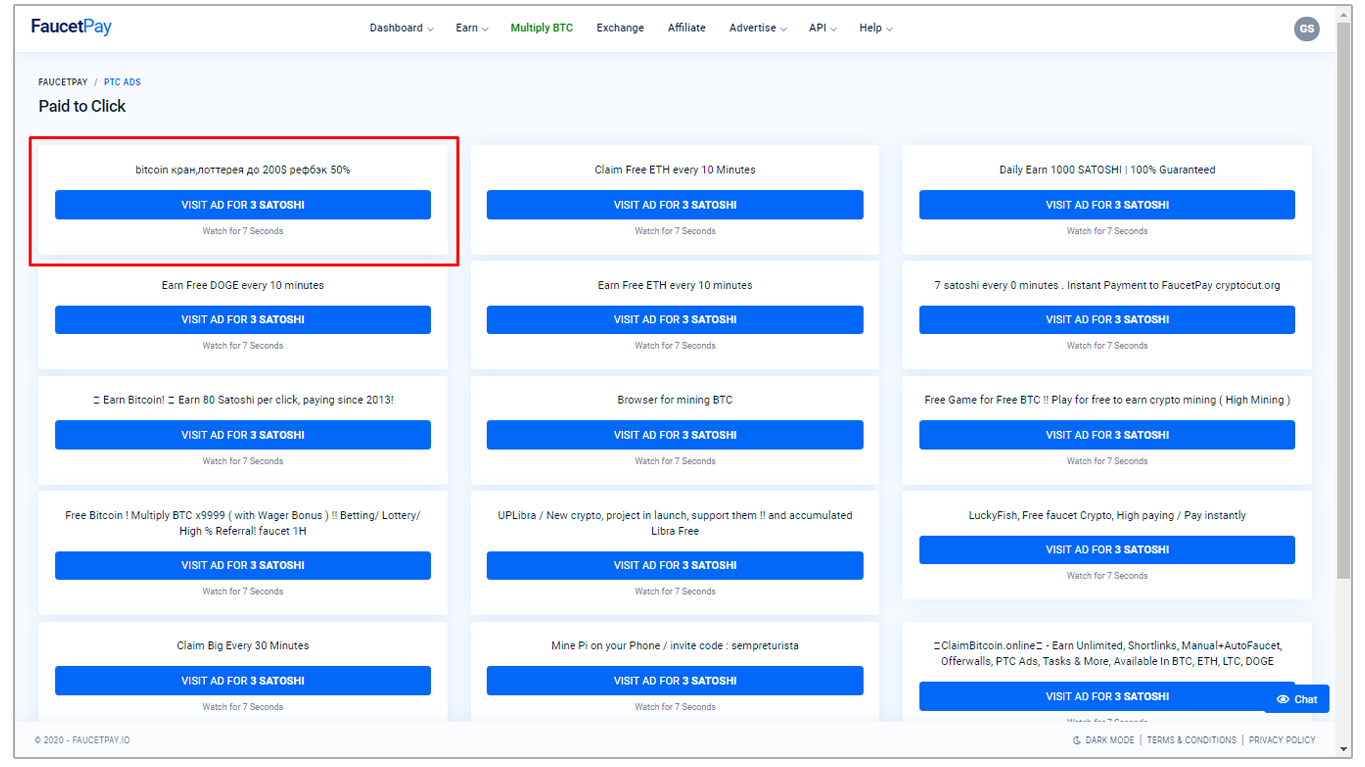Image resolution: width=1365 pixels, height=767 pixels.
Task: Open the Affiliate menu item
Action: (686, 28)
